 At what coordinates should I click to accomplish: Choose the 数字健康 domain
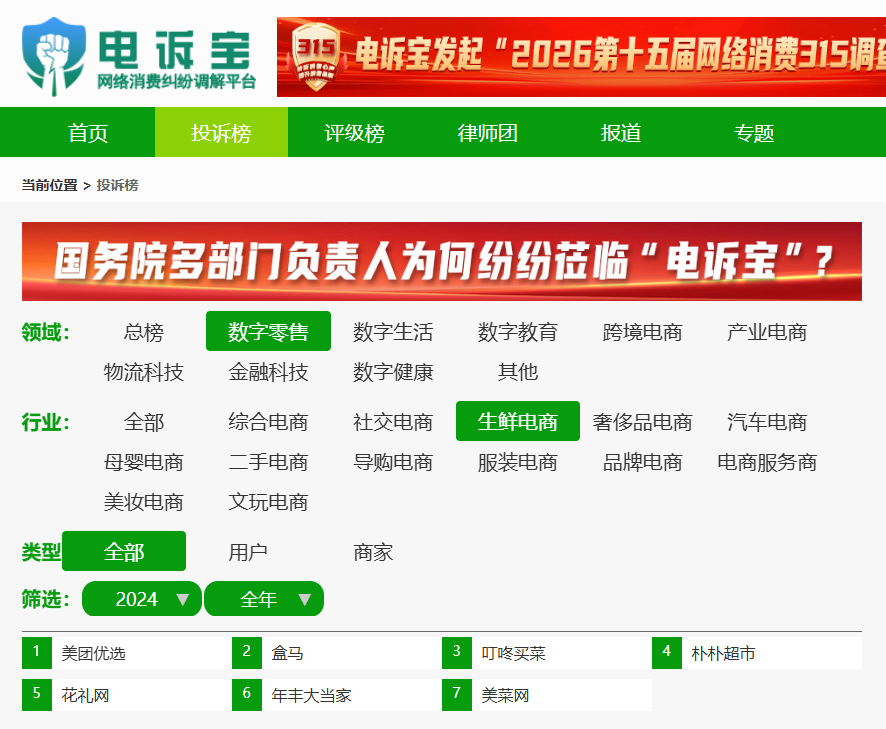pos(393,372)
